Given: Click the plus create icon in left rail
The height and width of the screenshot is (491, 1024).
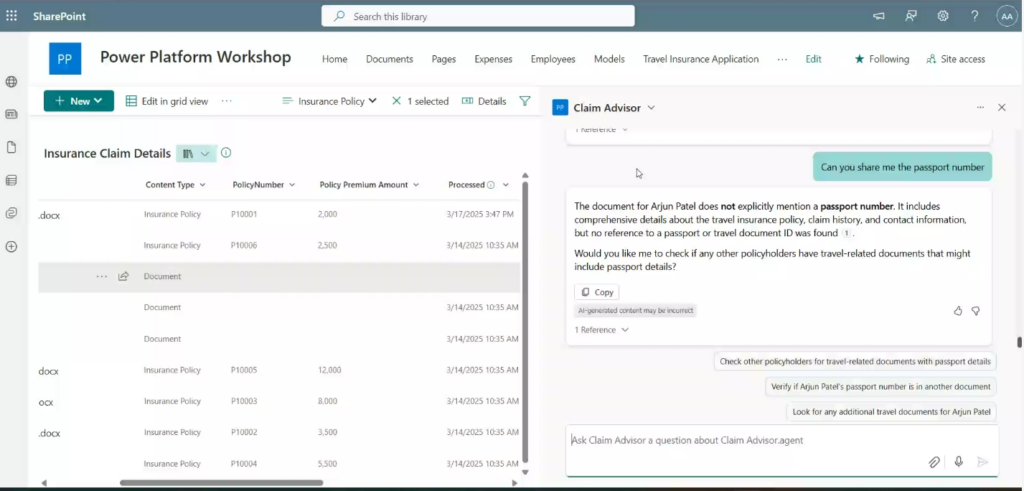Looking at the screenshot, I should (x=11, y=247).
